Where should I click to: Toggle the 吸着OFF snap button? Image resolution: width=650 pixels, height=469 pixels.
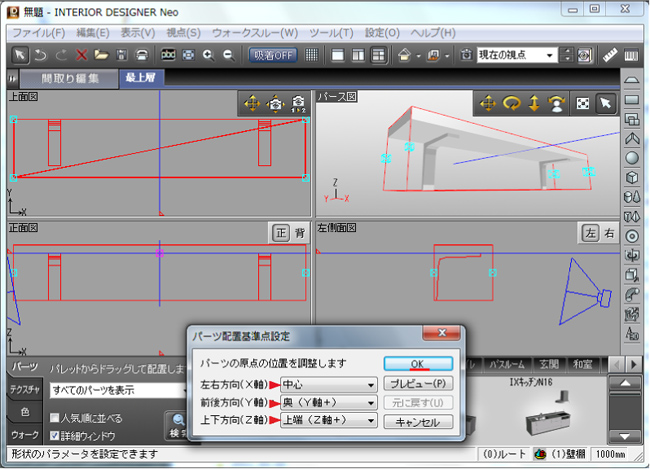pyautogui.click(x=274, y=55)
